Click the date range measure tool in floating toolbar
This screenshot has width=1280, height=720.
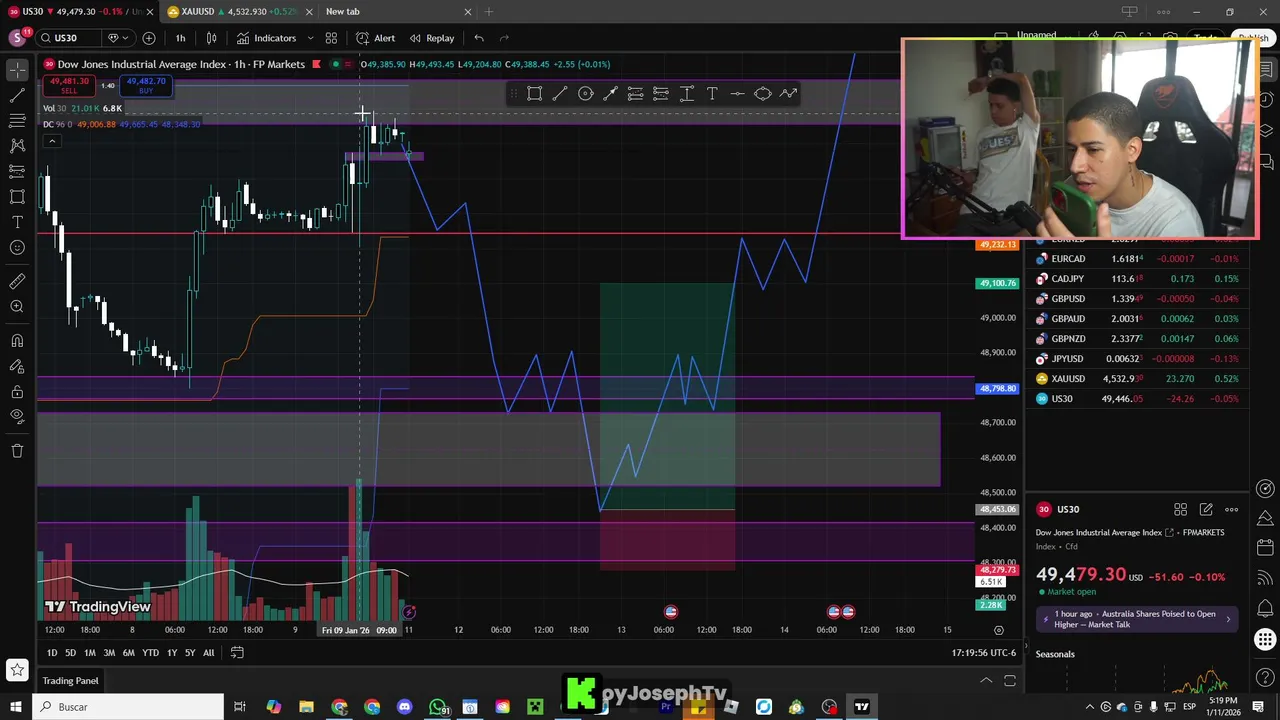[x=687, y=94]
